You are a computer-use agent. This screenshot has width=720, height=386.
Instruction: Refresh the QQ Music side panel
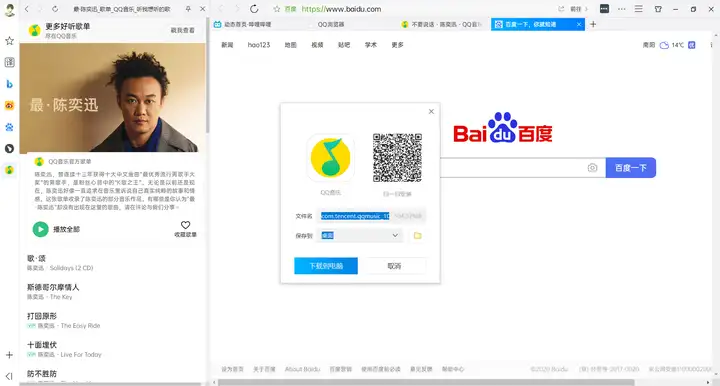tap(55, 9)
